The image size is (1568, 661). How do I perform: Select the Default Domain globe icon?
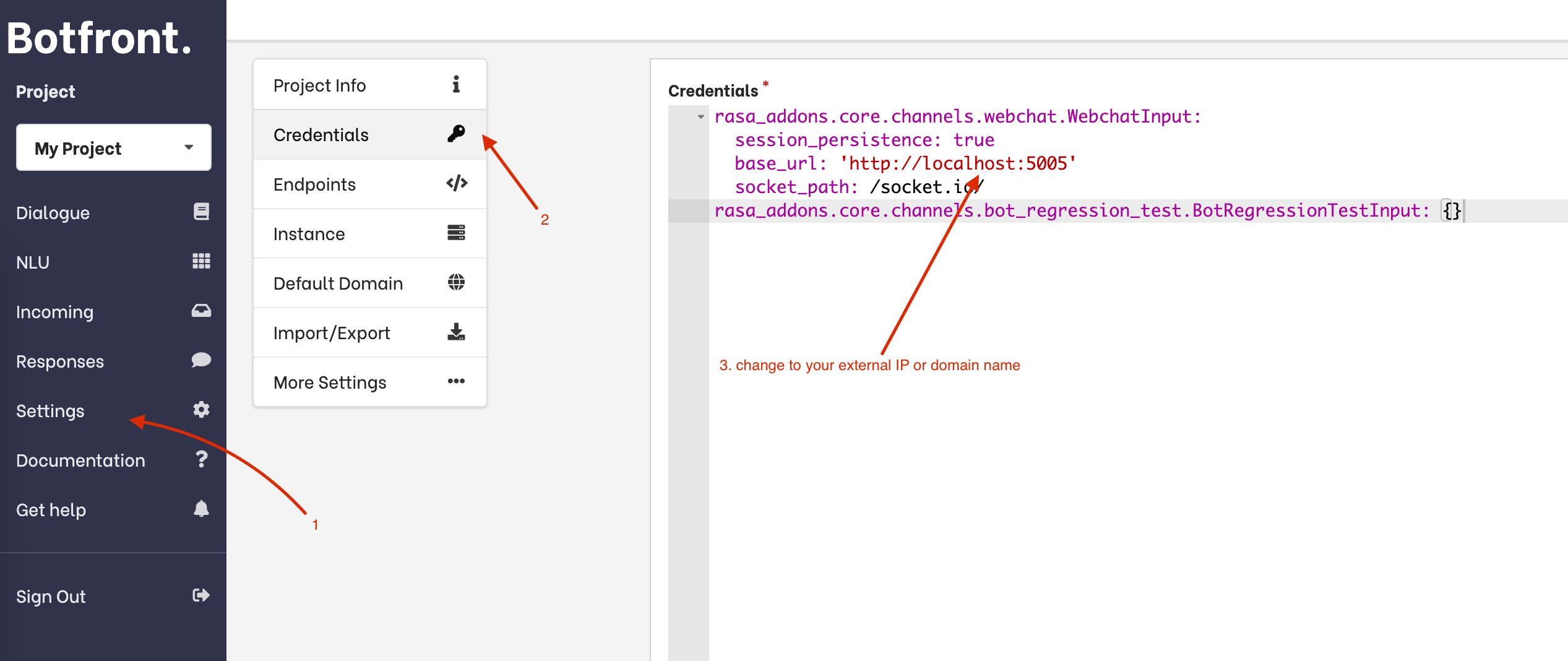(456, 283)
